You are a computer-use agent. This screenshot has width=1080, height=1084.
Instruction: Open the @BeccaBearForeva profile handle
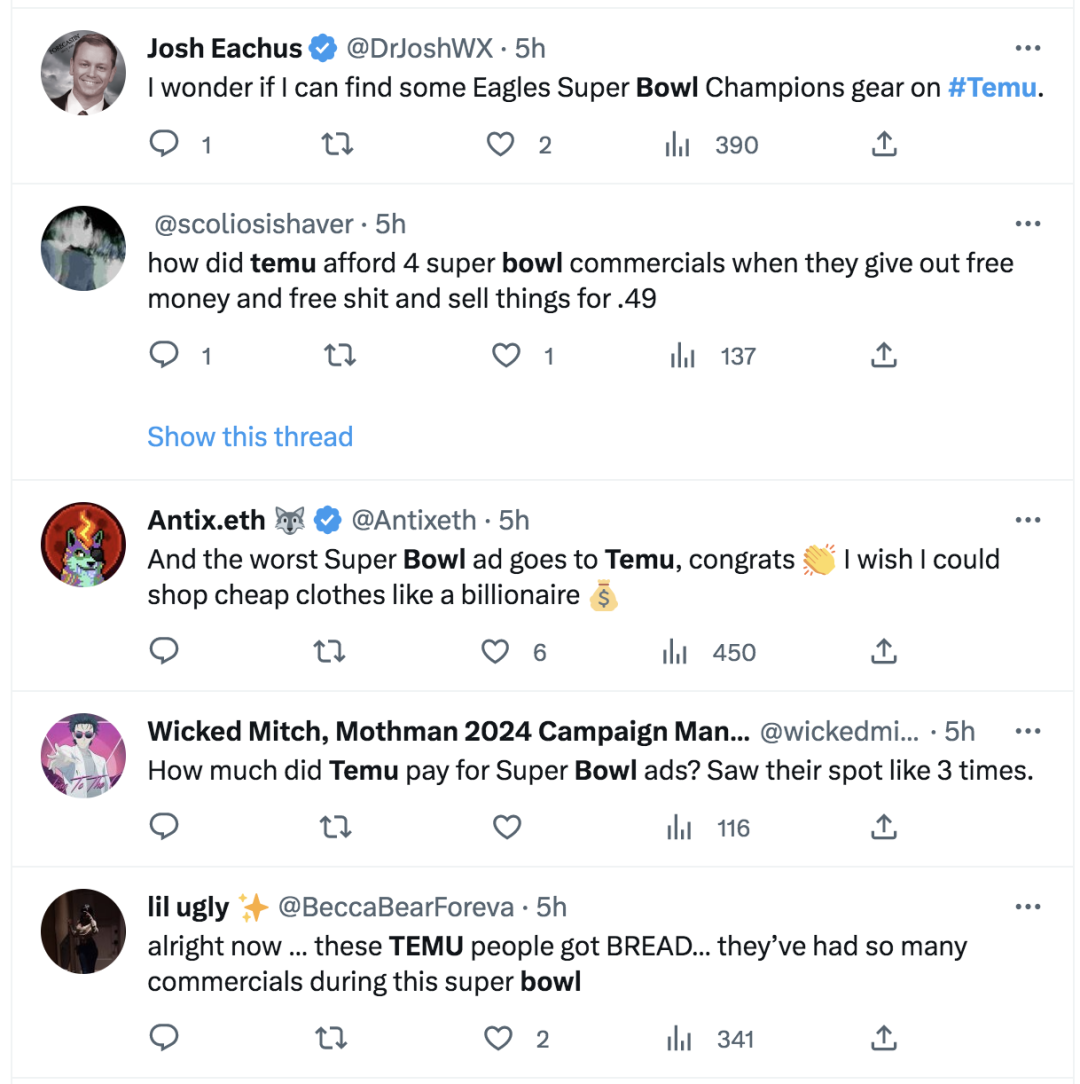[396, 907]
